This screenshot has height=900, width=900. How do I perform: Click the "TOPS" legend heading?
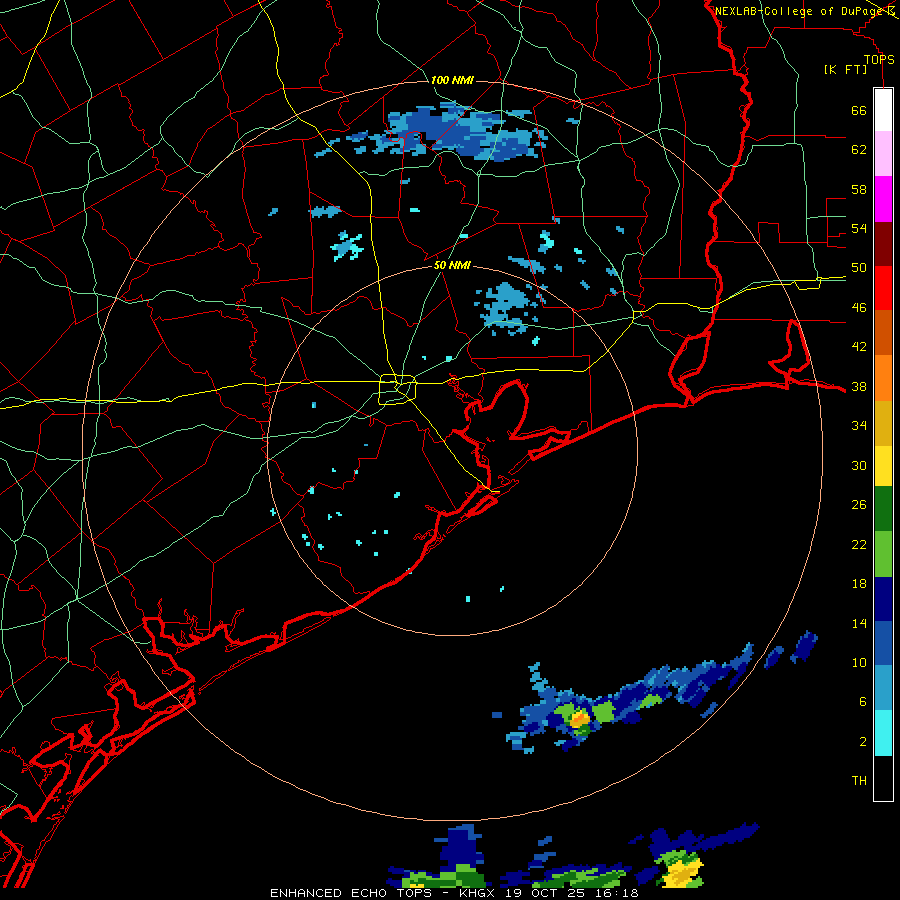[x=879, y=60]
